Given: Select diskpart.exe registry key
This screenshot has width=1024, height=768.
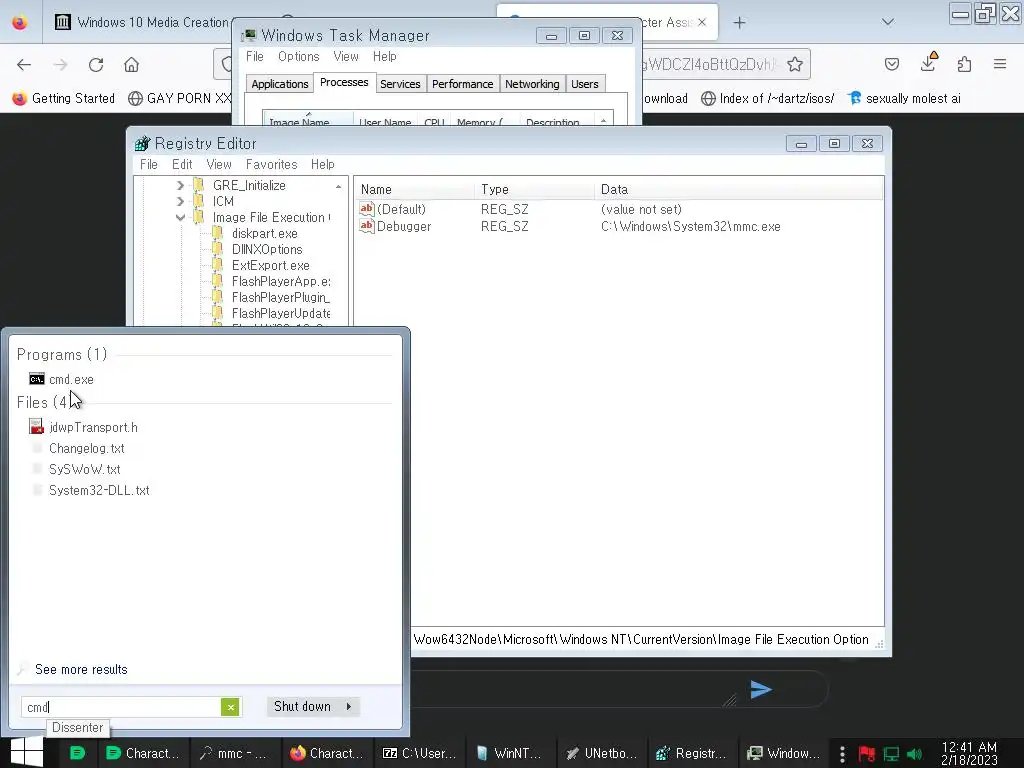Looking at the screenshot, I should coord(264,234).
